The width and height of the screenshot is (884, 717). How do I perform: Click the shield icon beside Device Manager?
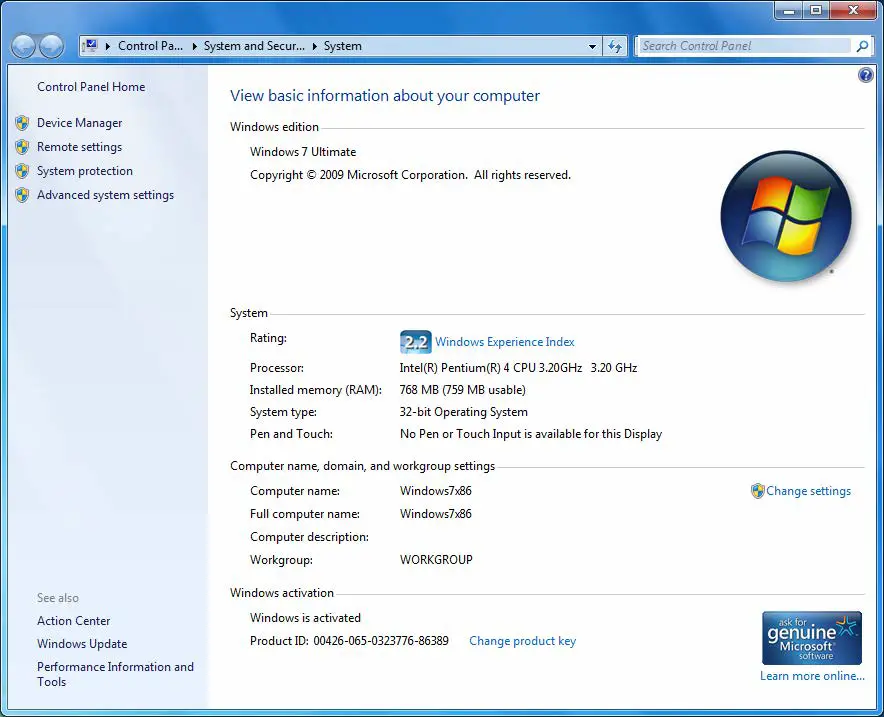(x=23, y=123)
